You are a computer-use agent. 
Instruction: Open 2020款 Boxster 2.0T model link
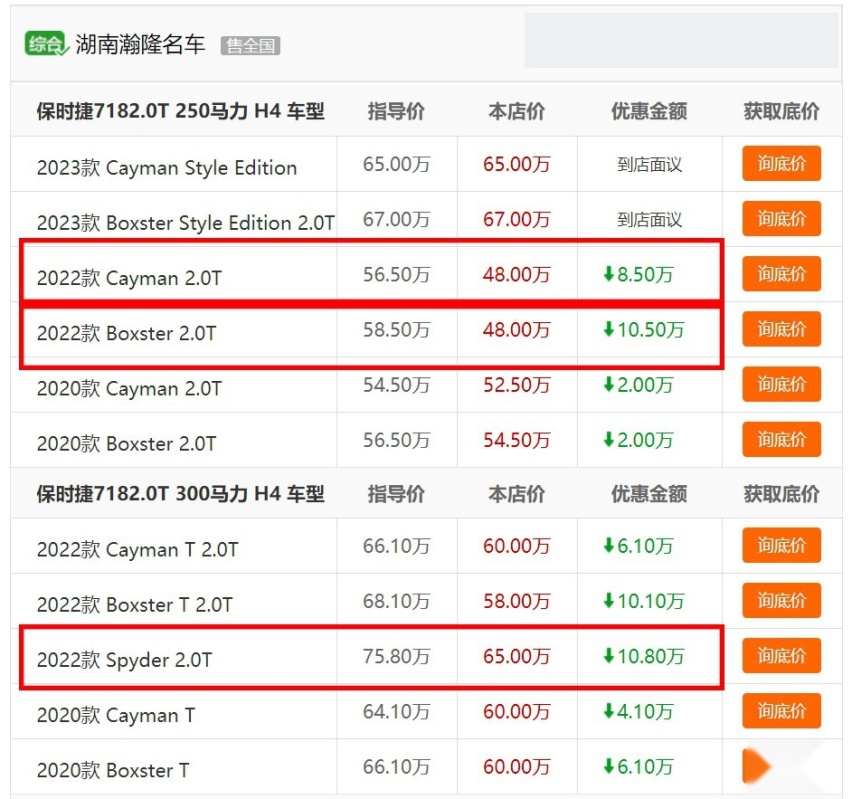tap(127, 444)
